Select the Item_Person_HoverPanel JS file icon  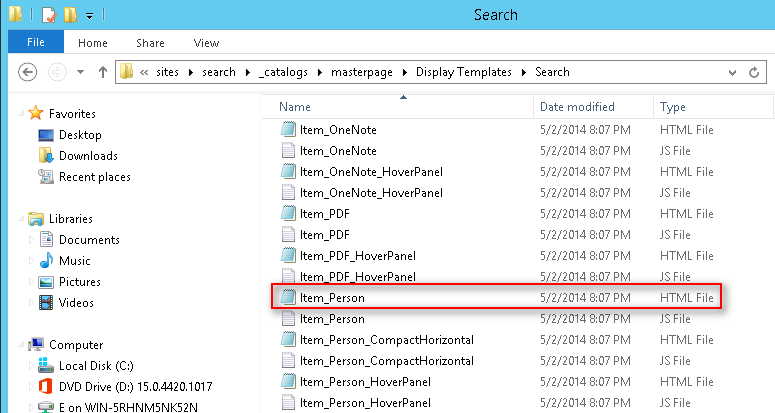(288, 403)
